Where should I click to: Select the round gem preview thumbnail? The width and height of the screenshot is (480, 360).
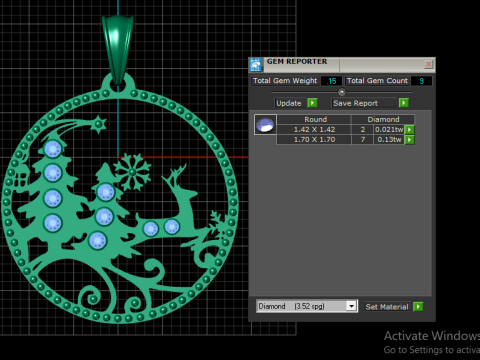[265, 124]
